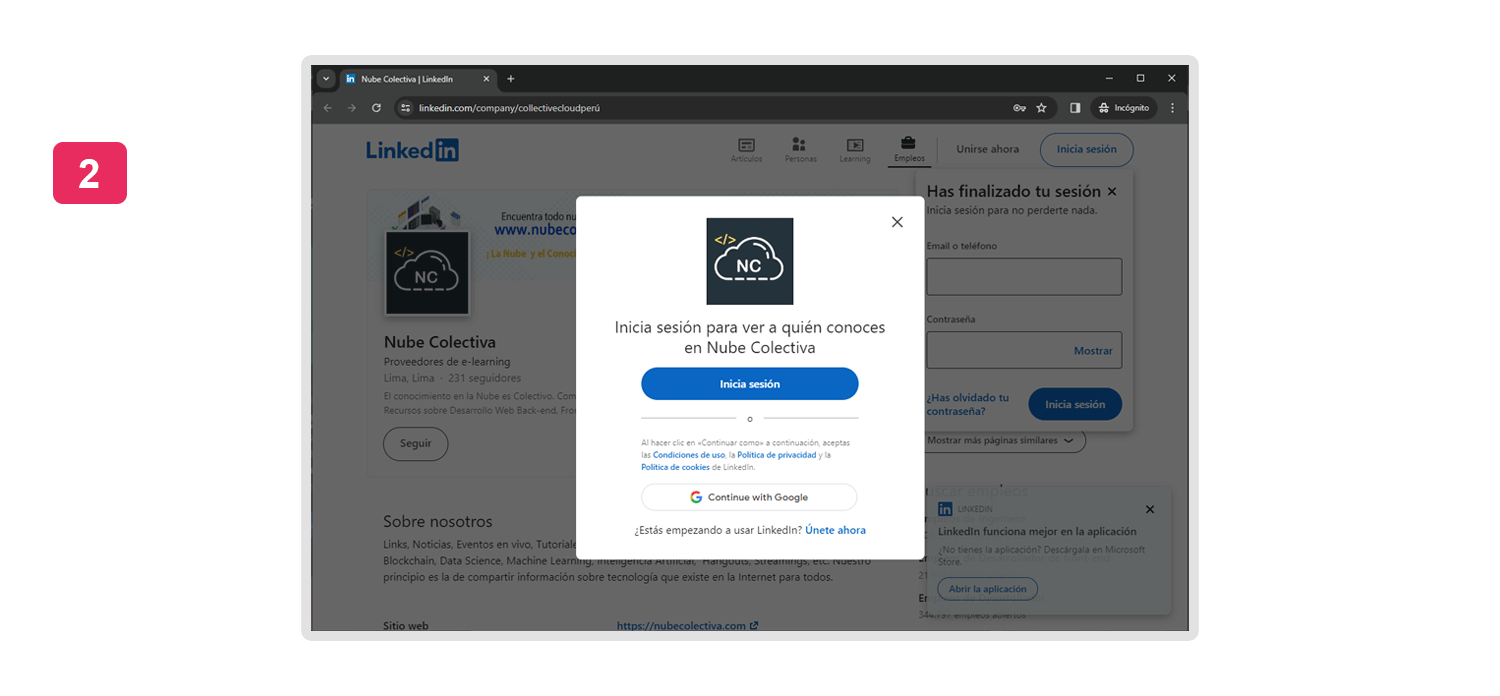Toggle the browser side panel
1500x696 pixels.
click(x=1075, y=108)
